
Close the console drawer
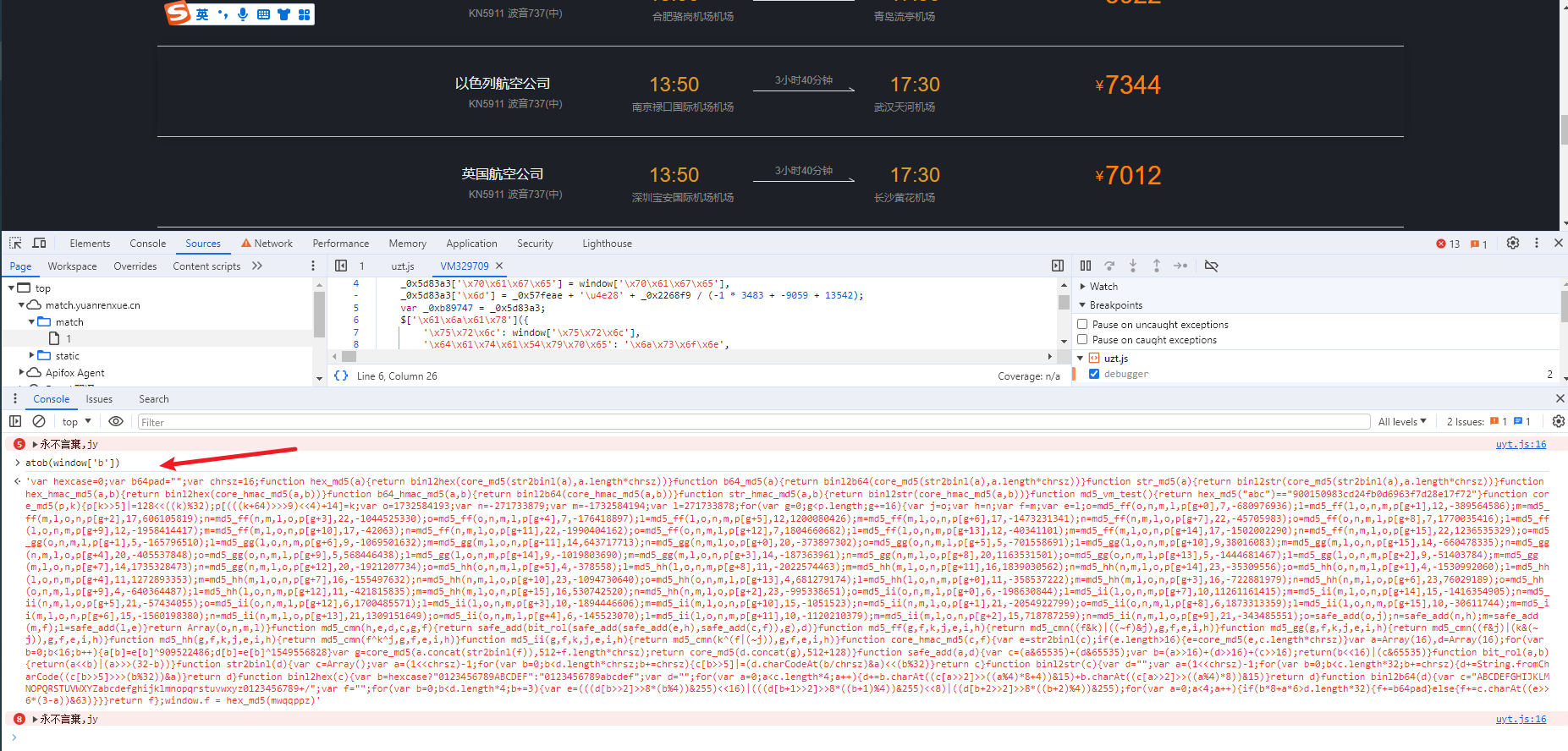pyautogui.click(x=1560, y=398)
